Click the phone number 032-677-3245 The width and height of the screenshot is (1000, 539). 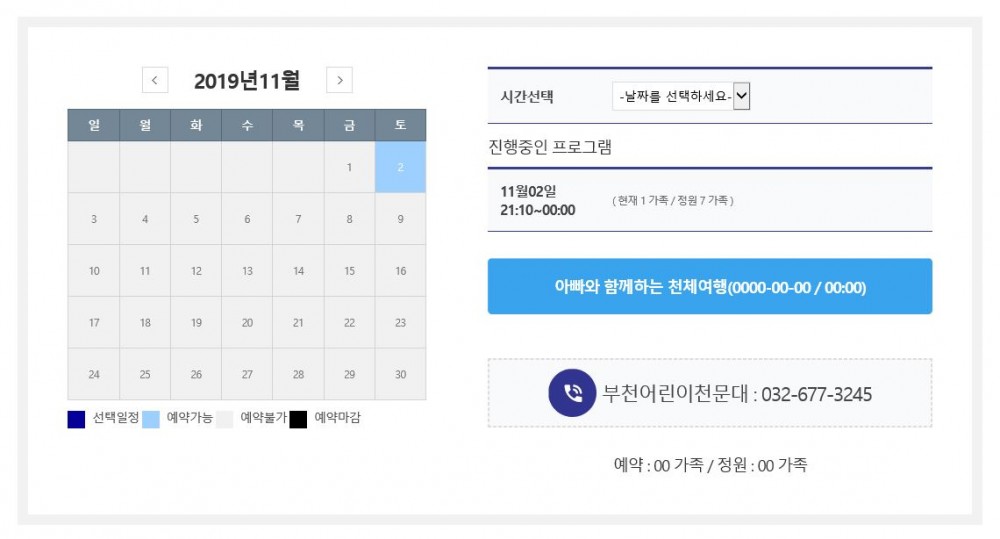click(816, 394)
